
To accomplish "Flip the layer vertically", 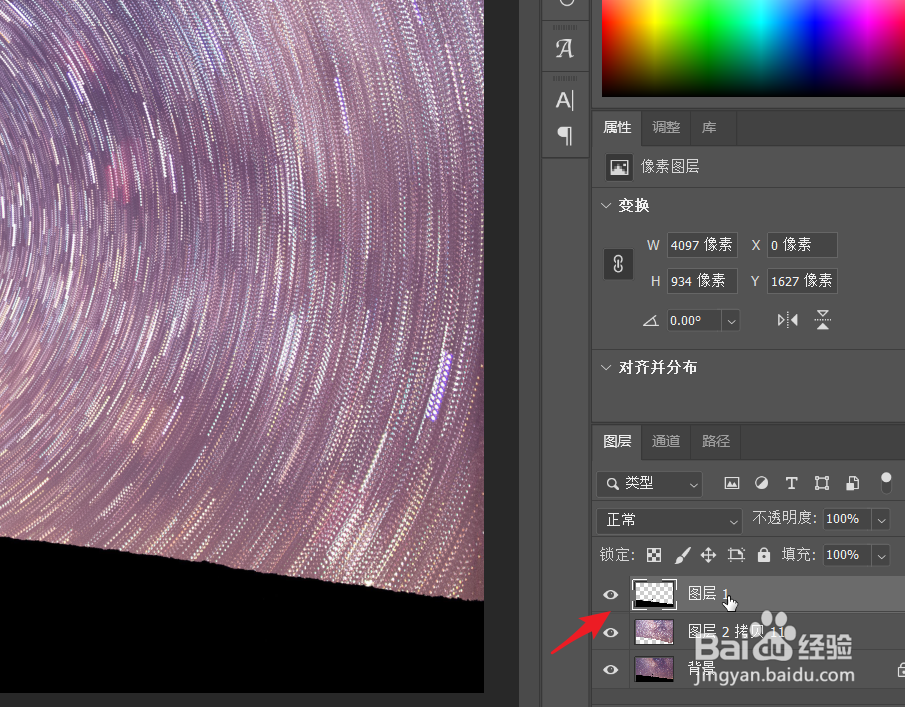I will (x=822, y=320).
